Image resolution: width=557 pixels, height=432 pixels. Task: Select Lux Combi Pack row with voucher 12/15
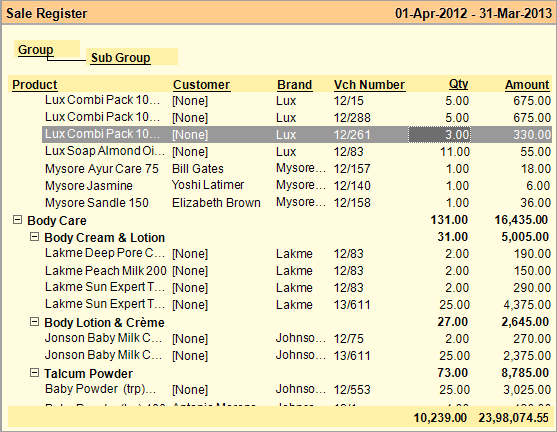(297, 101)
